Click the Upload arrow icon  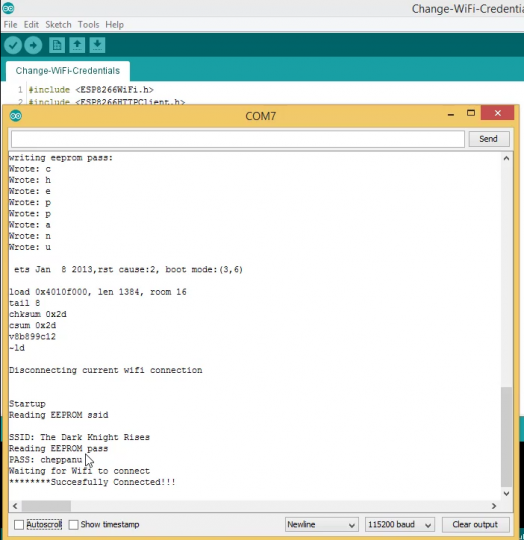point(33,45)
